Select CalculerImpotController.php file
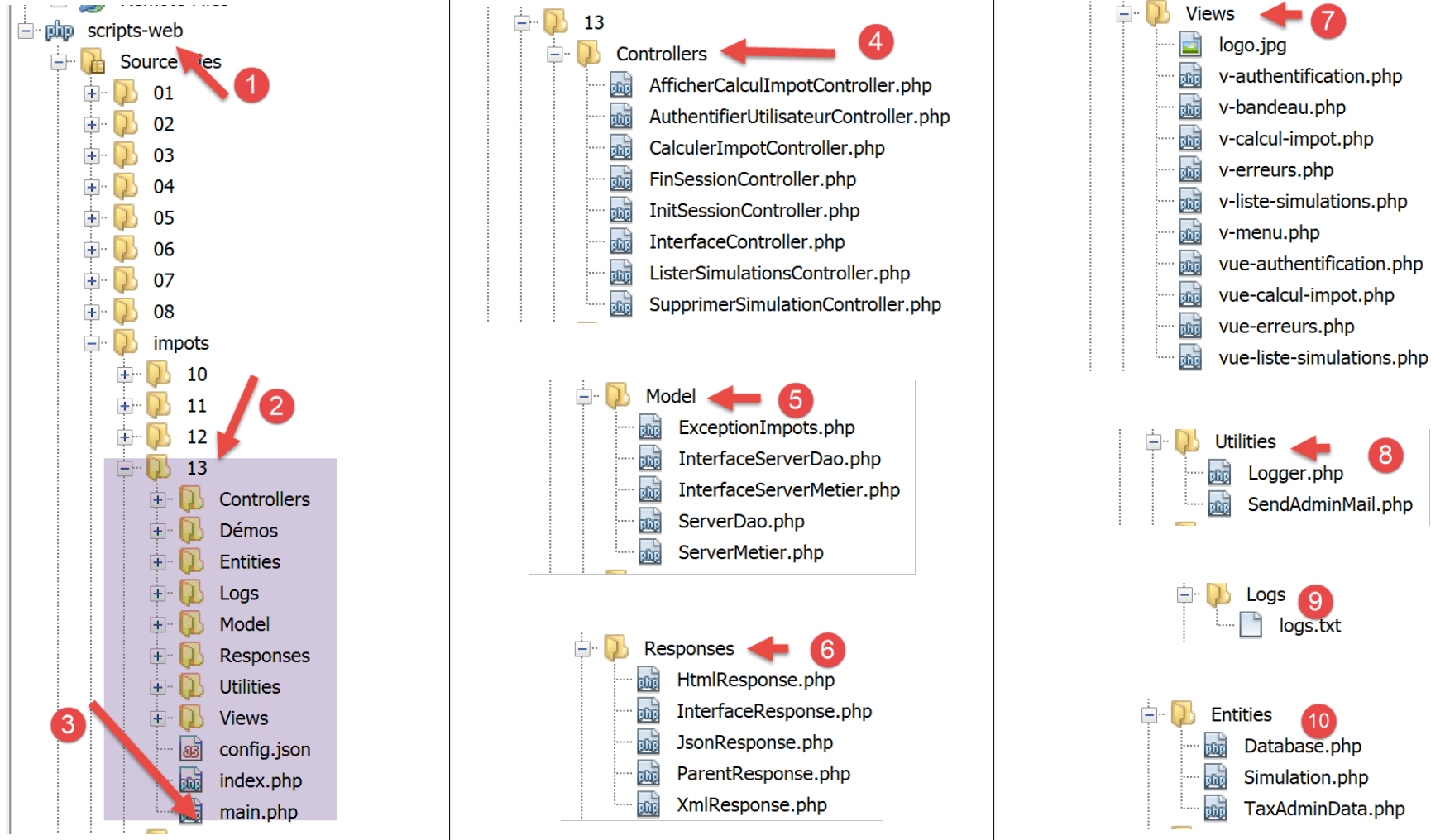 click(x=766, y=148)
